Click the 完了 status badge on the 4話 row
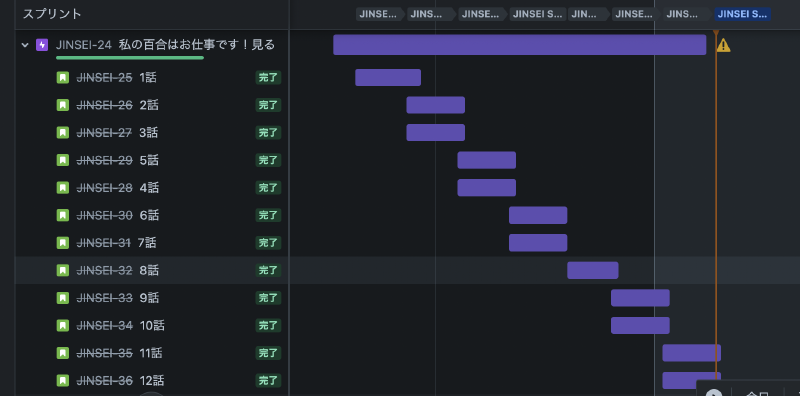Image resolution: width=800 pixels, height=396 pixels. (268, 188)
